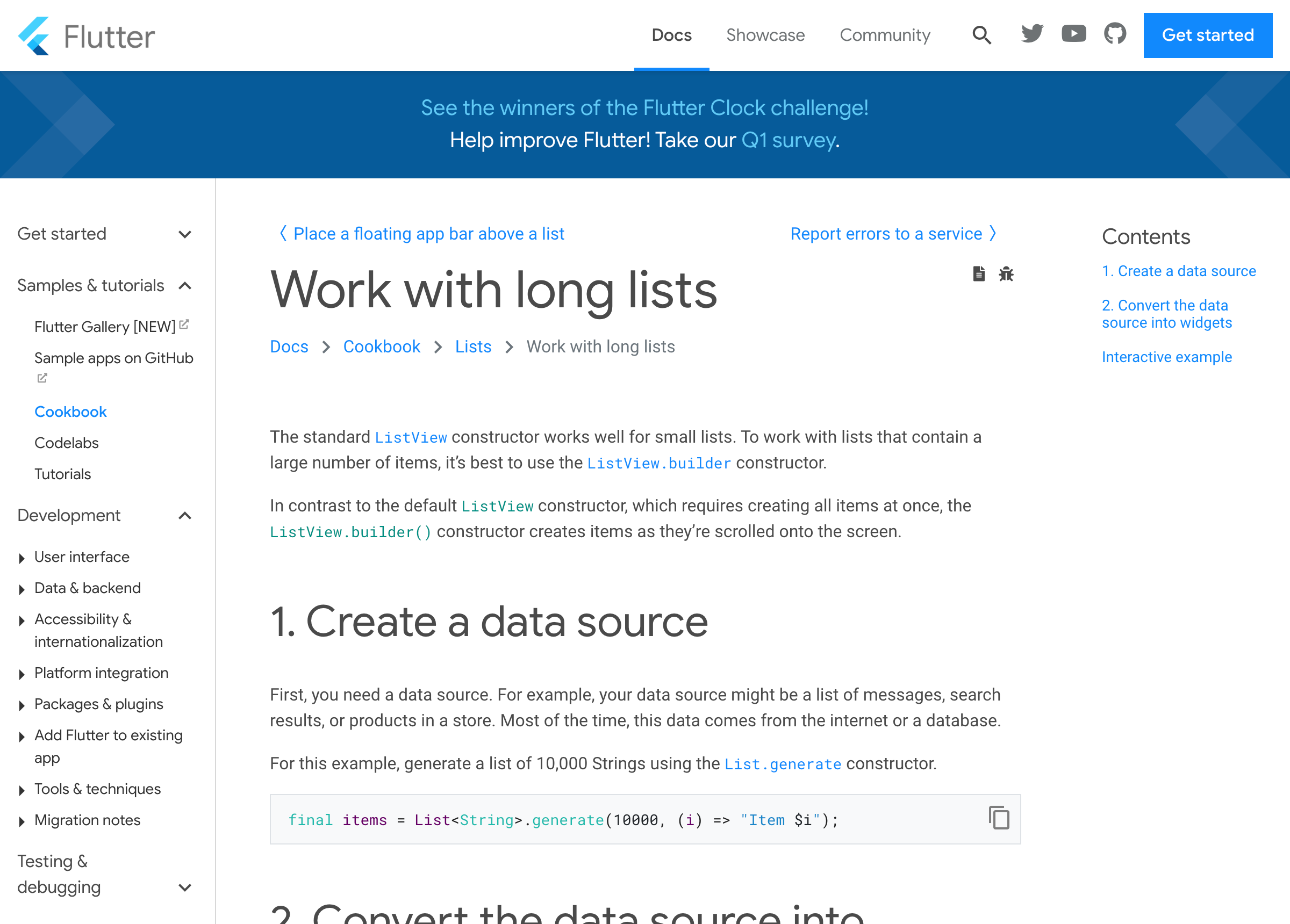The image size is (1290, 924).
Task: Go to Cookbook breadcrumb link
Action: pyautogui.click(x=381, y=347)
